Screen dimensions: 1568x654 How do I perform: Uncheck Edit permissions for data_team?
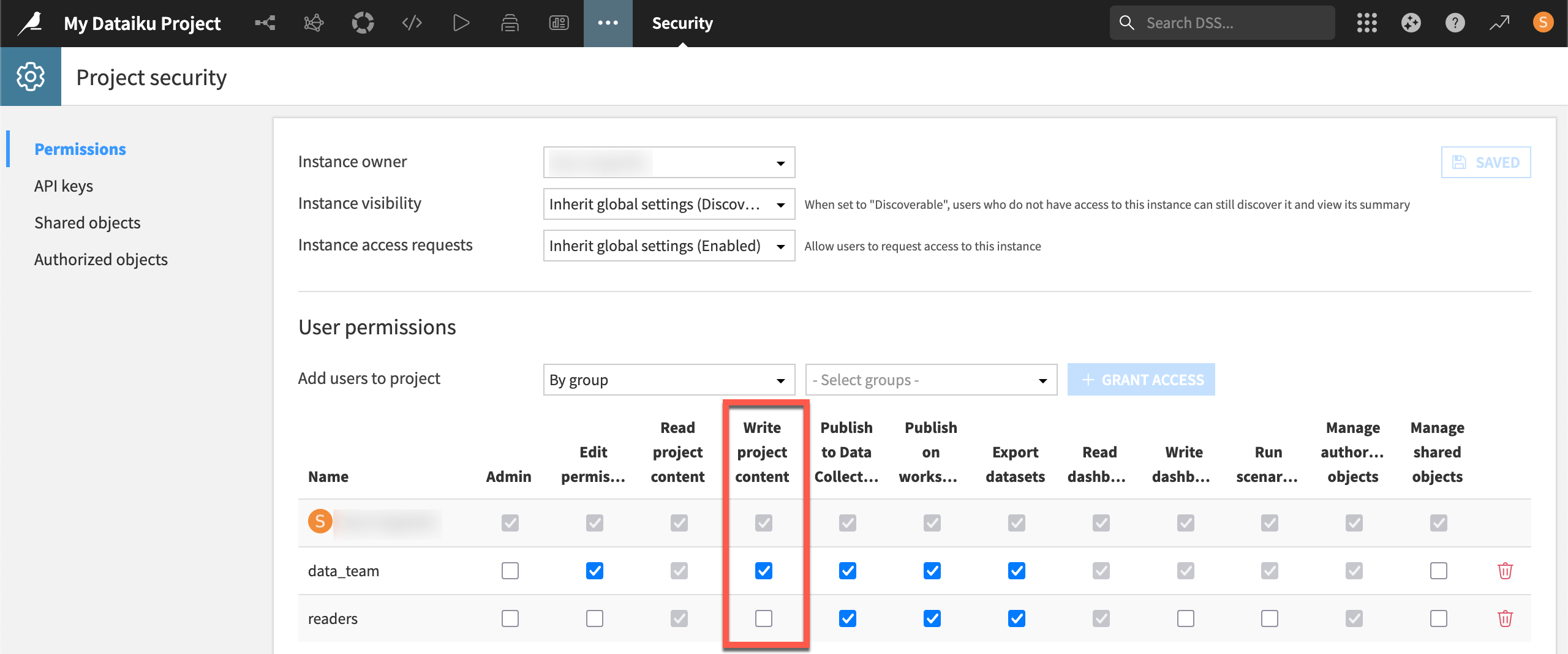pyautogui.click(x=594, y=571)
